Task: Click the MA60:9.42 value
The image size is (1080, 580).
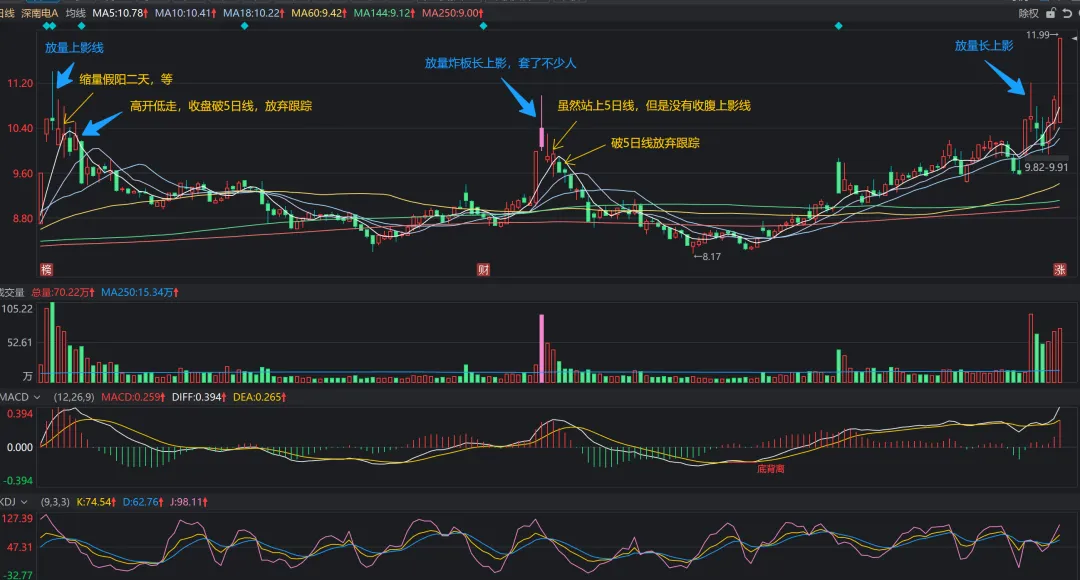Action: pyautogui.click(x=319, y=13)
